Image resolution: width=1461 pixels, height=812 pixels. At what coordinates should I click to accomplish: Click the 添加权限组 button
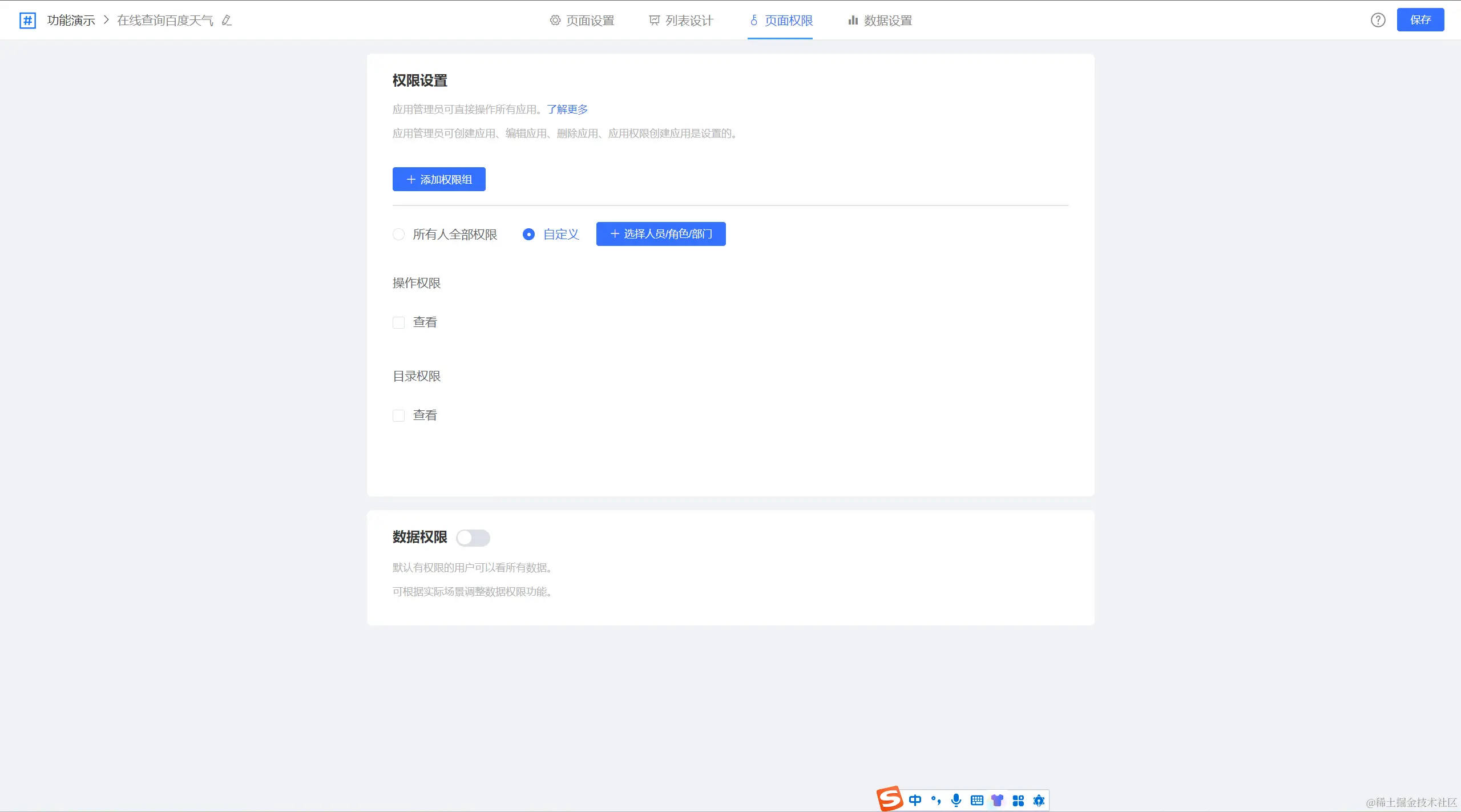(439, 179)
